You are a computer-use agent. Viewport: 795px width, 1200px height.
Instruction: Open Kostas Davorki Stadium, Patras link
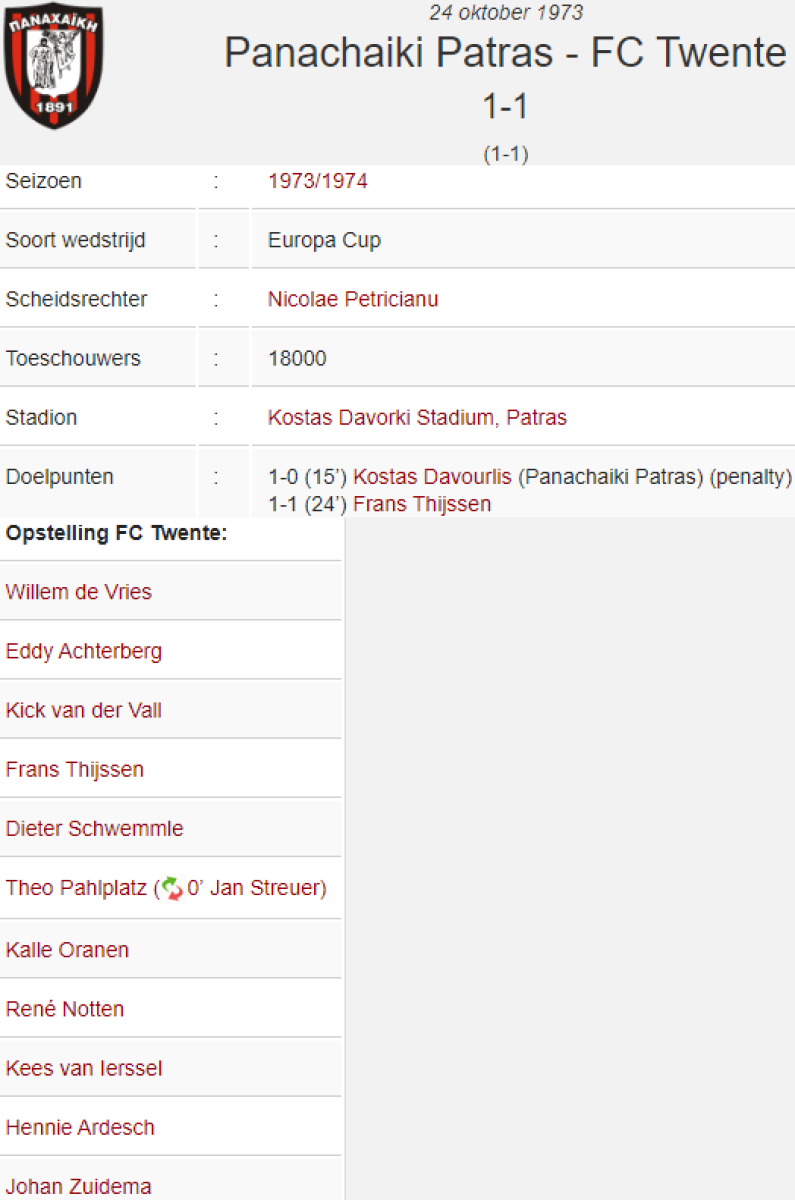(417, 417)
